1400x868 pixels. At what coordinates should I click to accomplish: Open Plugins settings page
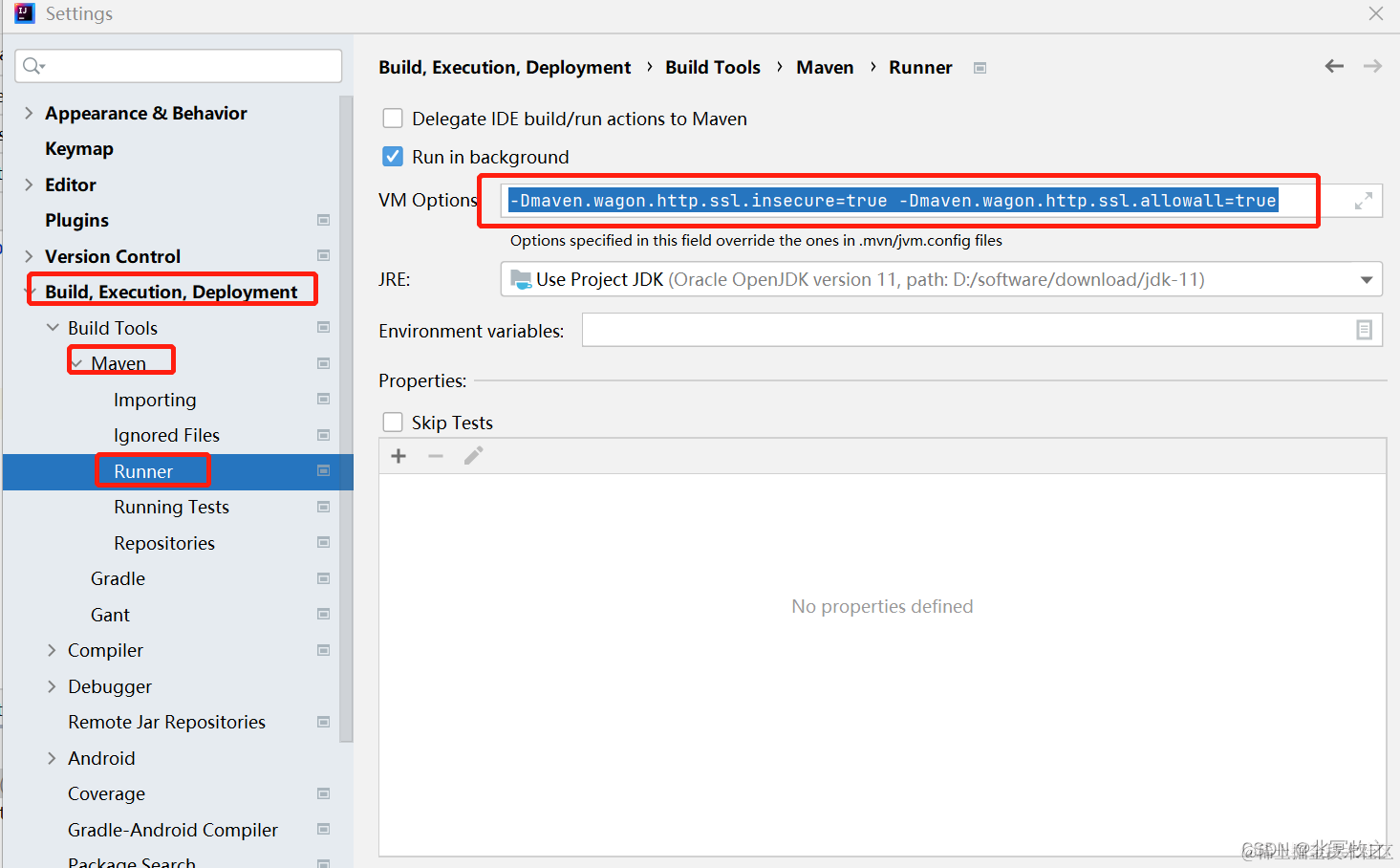76,220
